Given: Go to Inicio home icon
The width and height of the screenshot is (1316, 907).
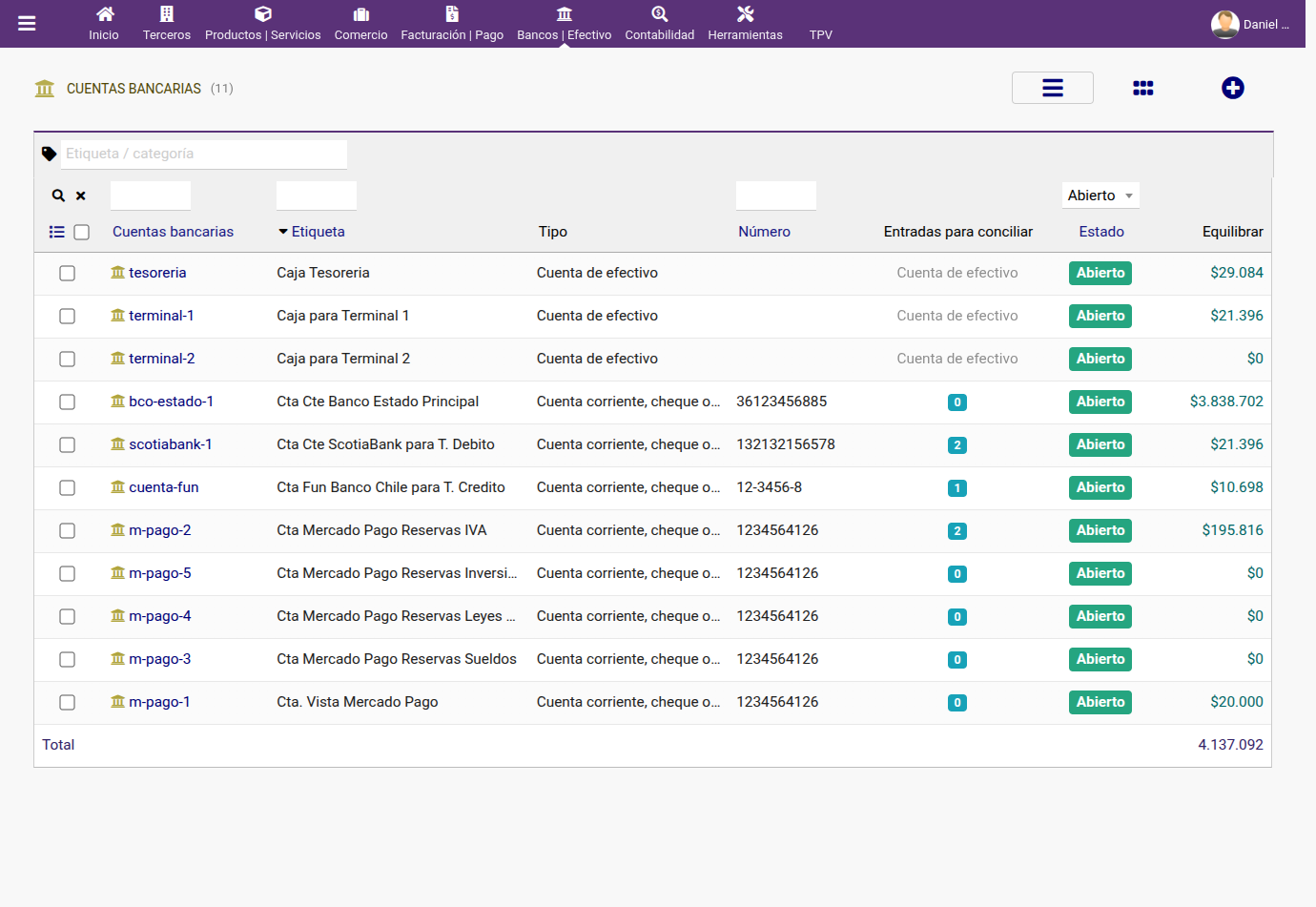Looking at the screenshot, I should [105, 14].
